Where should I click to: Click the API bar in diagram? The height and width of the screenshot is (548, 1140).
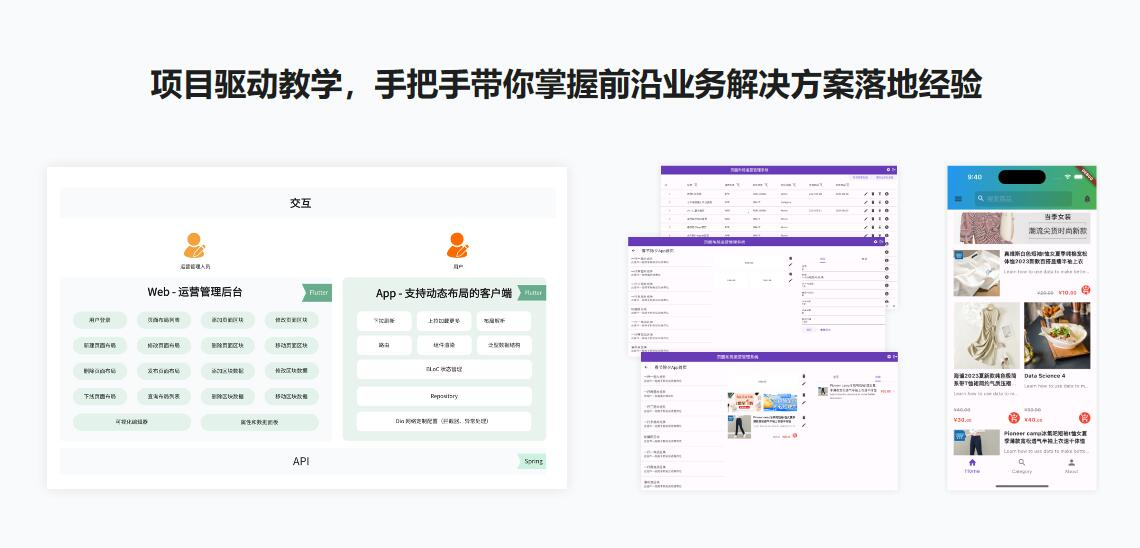pyautogui.click(x=301, y=461)
